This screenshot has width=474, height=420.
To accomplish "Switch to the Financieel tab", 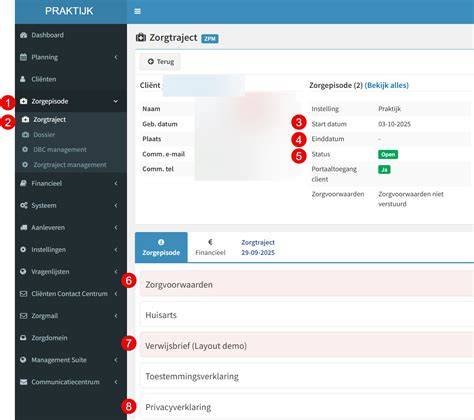I will coord(210,247).
